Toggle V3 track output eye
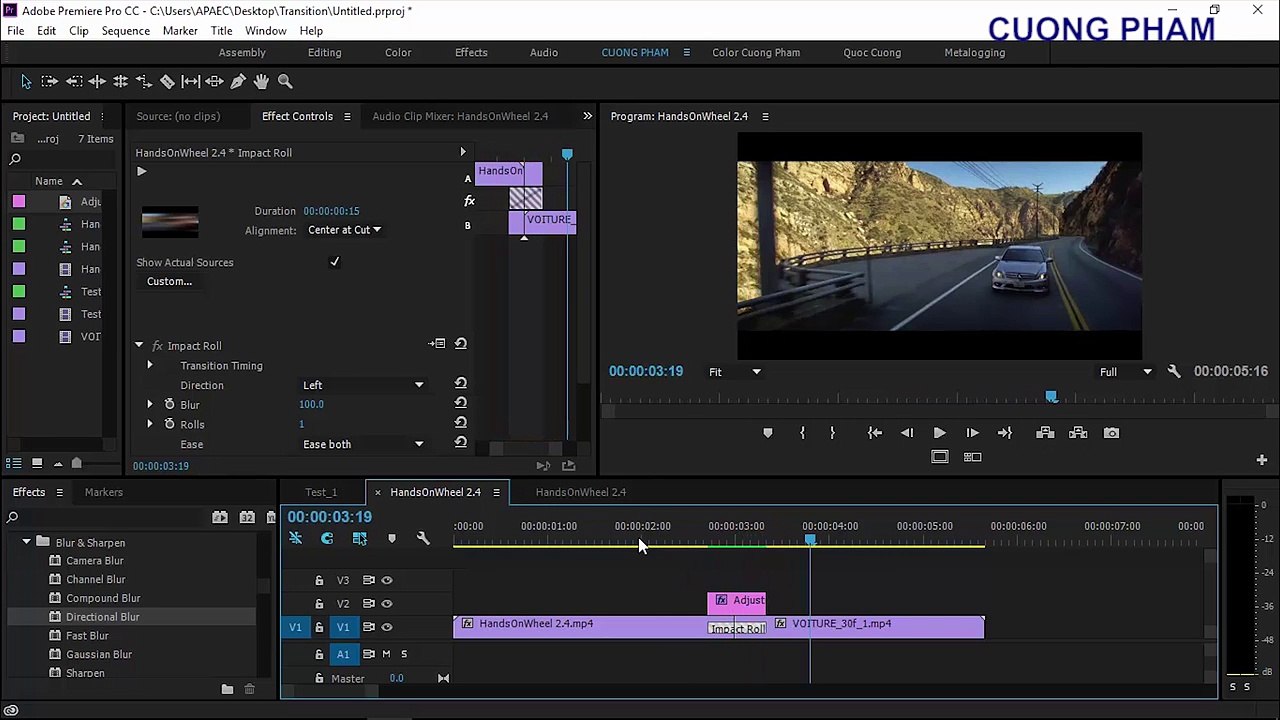Image resolution: width=1280 pixels, height=720 pixels. [x=387, y=580]
